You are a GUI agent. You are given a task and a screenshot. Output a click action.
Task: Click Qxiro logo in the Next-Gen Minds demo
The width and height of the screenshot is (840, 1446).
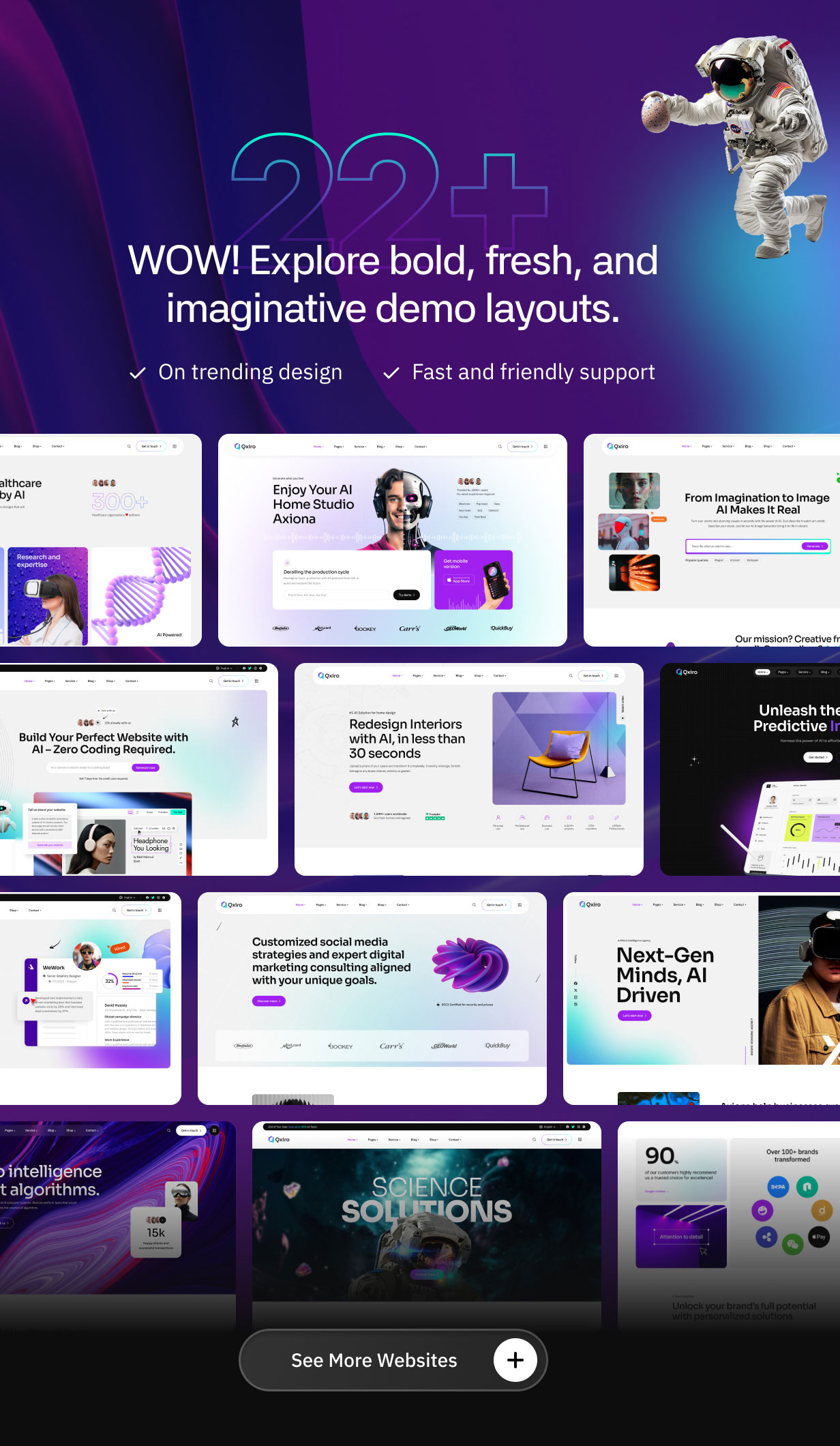590,904
